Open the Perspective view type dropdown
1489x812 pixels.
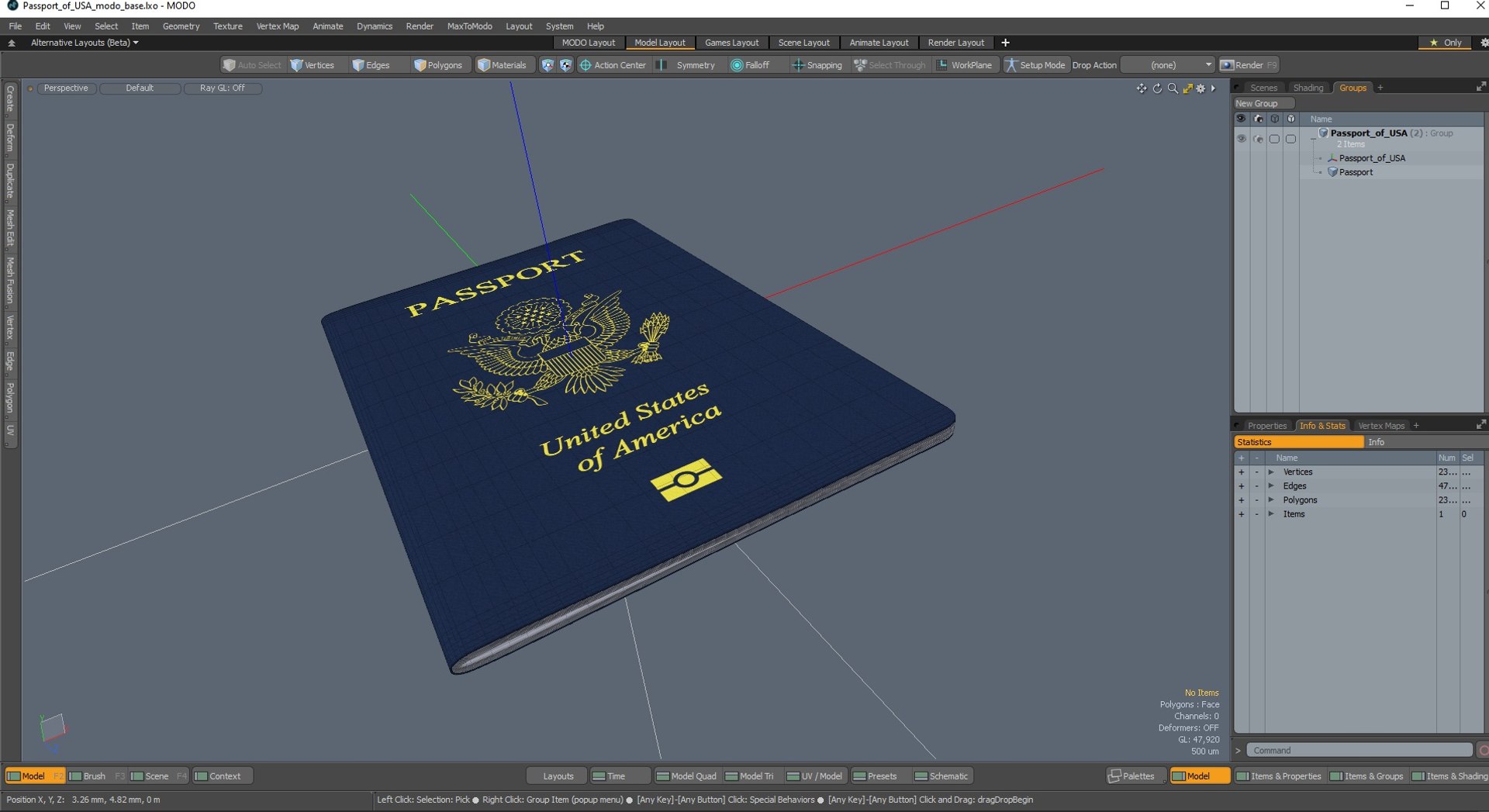point(66,88)
